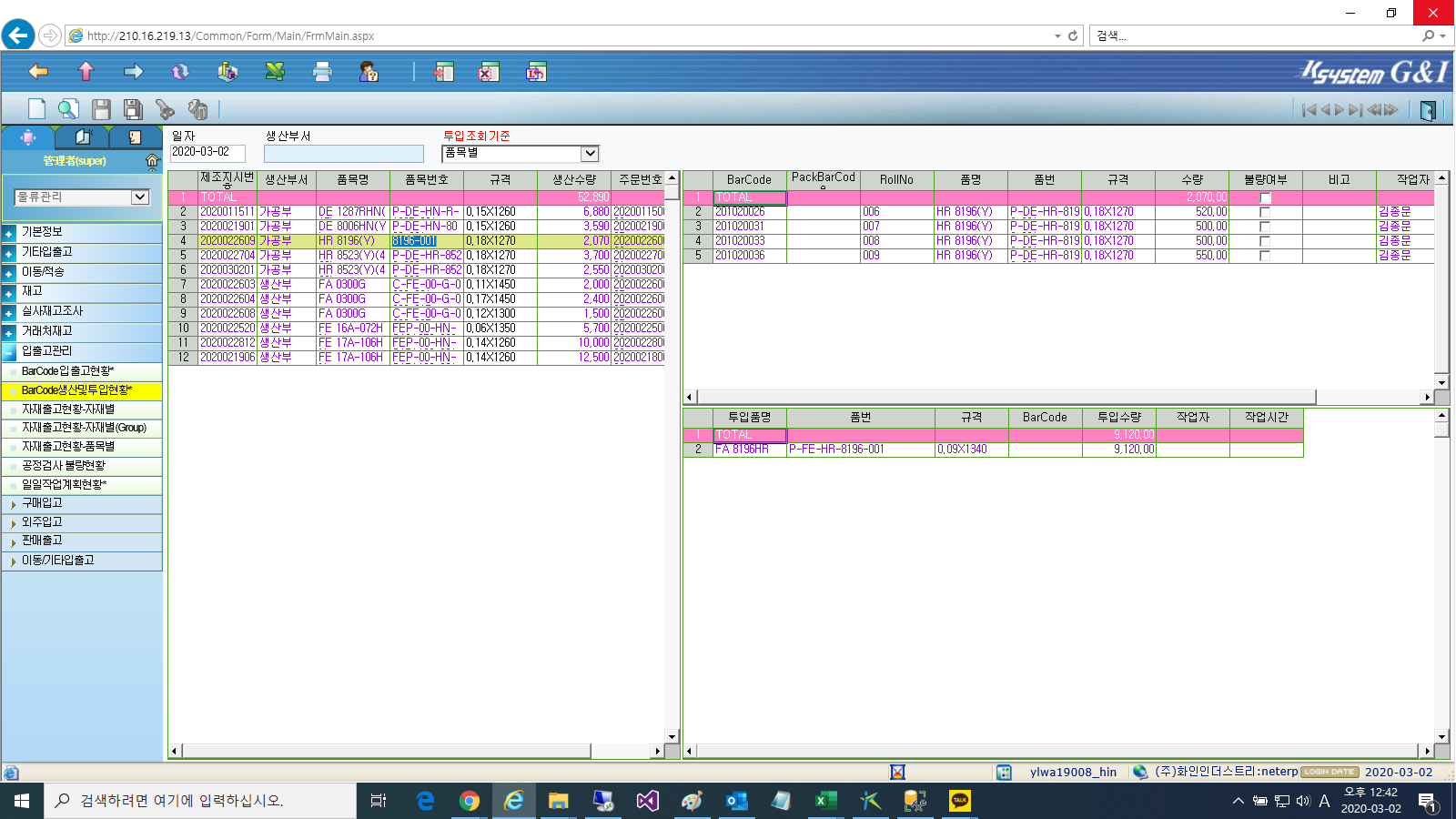The width and height of the screenshot is (1456, 819).
Task: Toggle 불량여부 checkbox for barcode 201020031
Action: click(x=1265, y=227)
